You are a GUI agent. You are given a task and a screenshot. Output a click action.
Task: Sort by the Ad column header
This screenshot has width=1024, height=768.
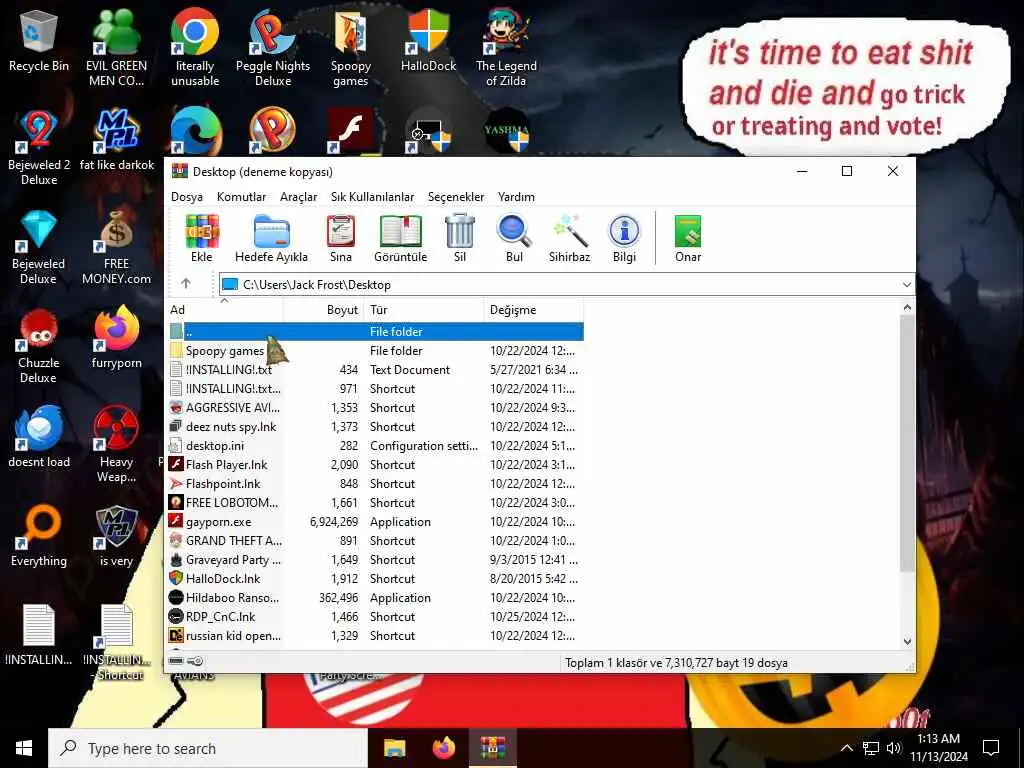click(224, 310)
